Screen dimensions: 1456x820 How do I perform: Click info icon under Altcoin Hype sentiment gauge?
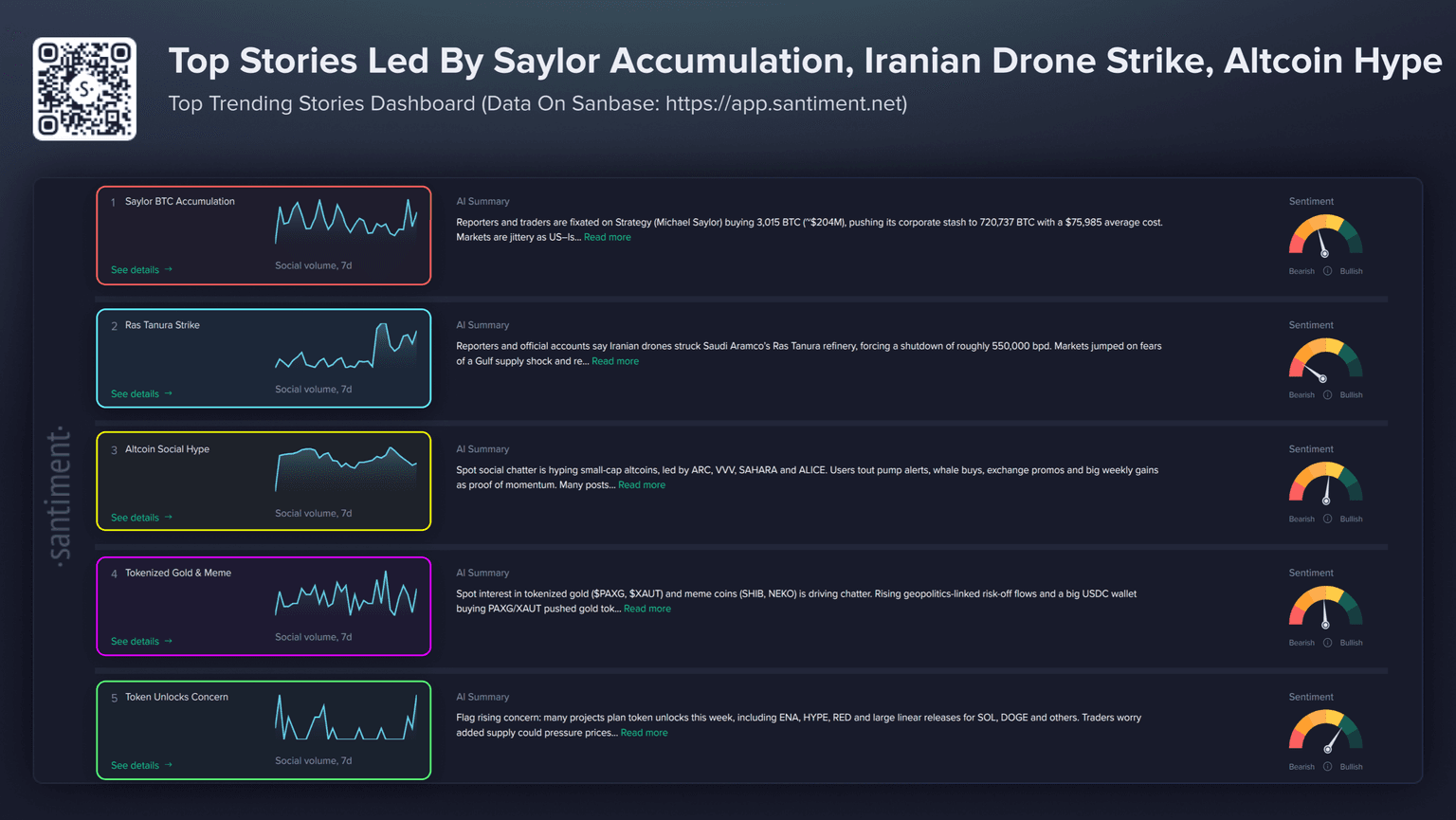[x=1327, y=519]
